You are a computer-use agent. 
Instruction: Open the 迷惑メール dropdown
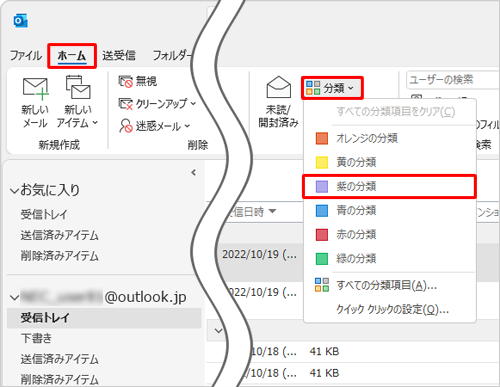tap(154, 126)
